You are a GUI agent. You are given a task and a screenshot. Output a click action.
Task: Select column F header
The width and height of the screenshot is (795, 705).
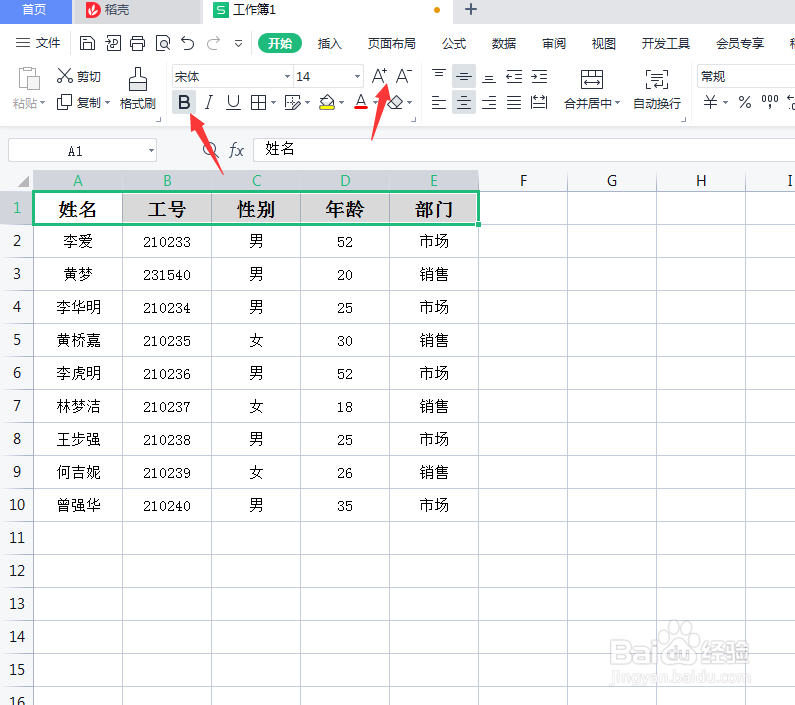point(523,181)
